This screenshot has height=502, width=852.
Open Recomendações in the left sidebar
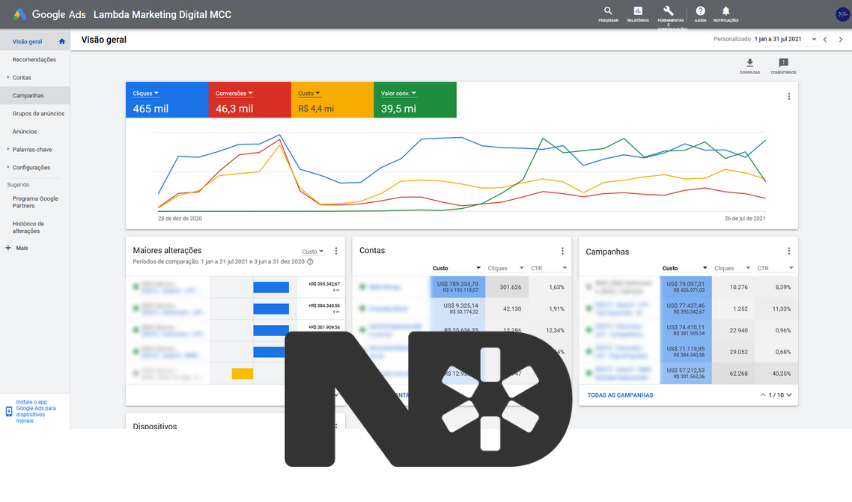34,59
